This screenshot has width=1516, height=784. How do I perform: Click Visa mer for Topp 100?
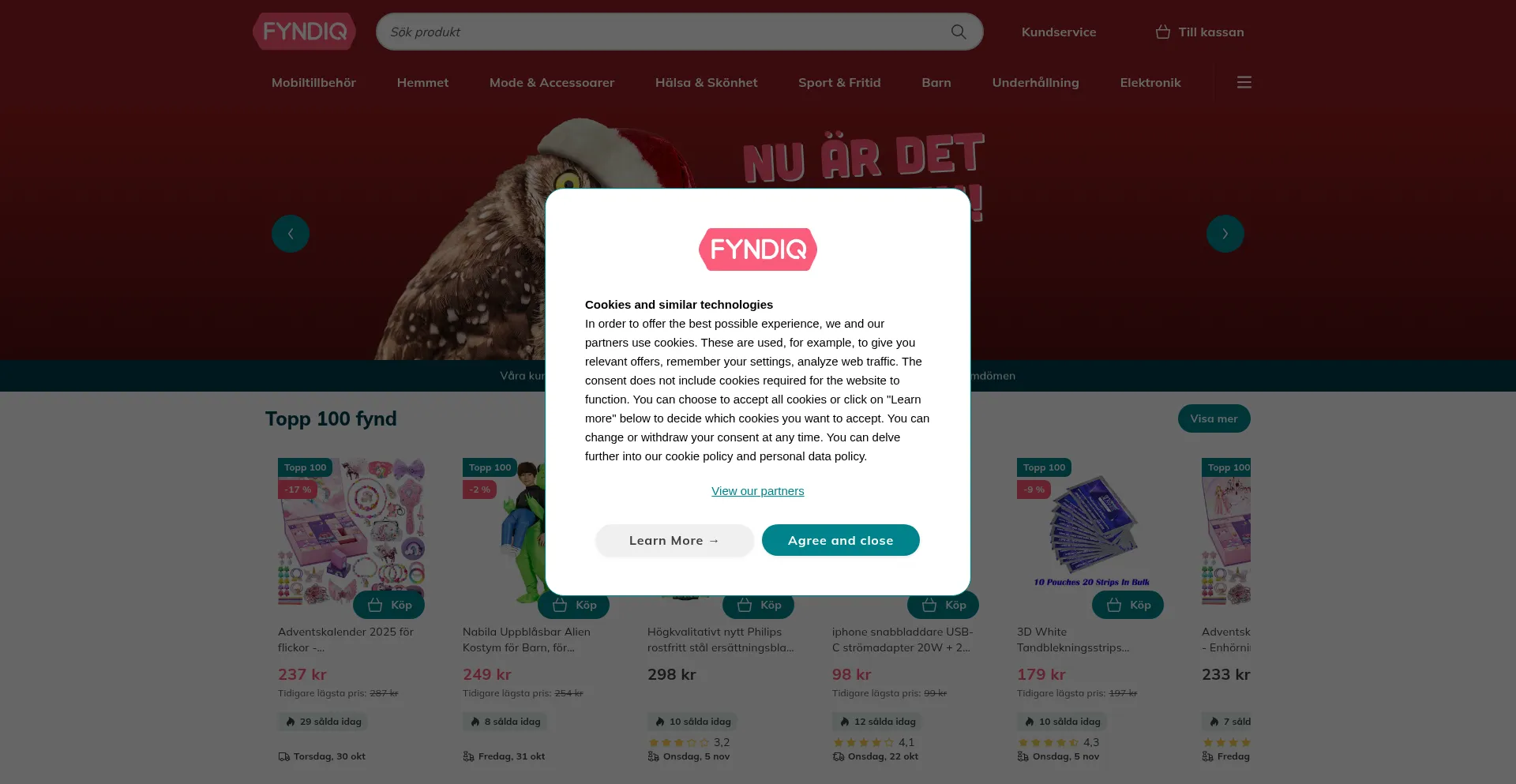pos(1214,418)
